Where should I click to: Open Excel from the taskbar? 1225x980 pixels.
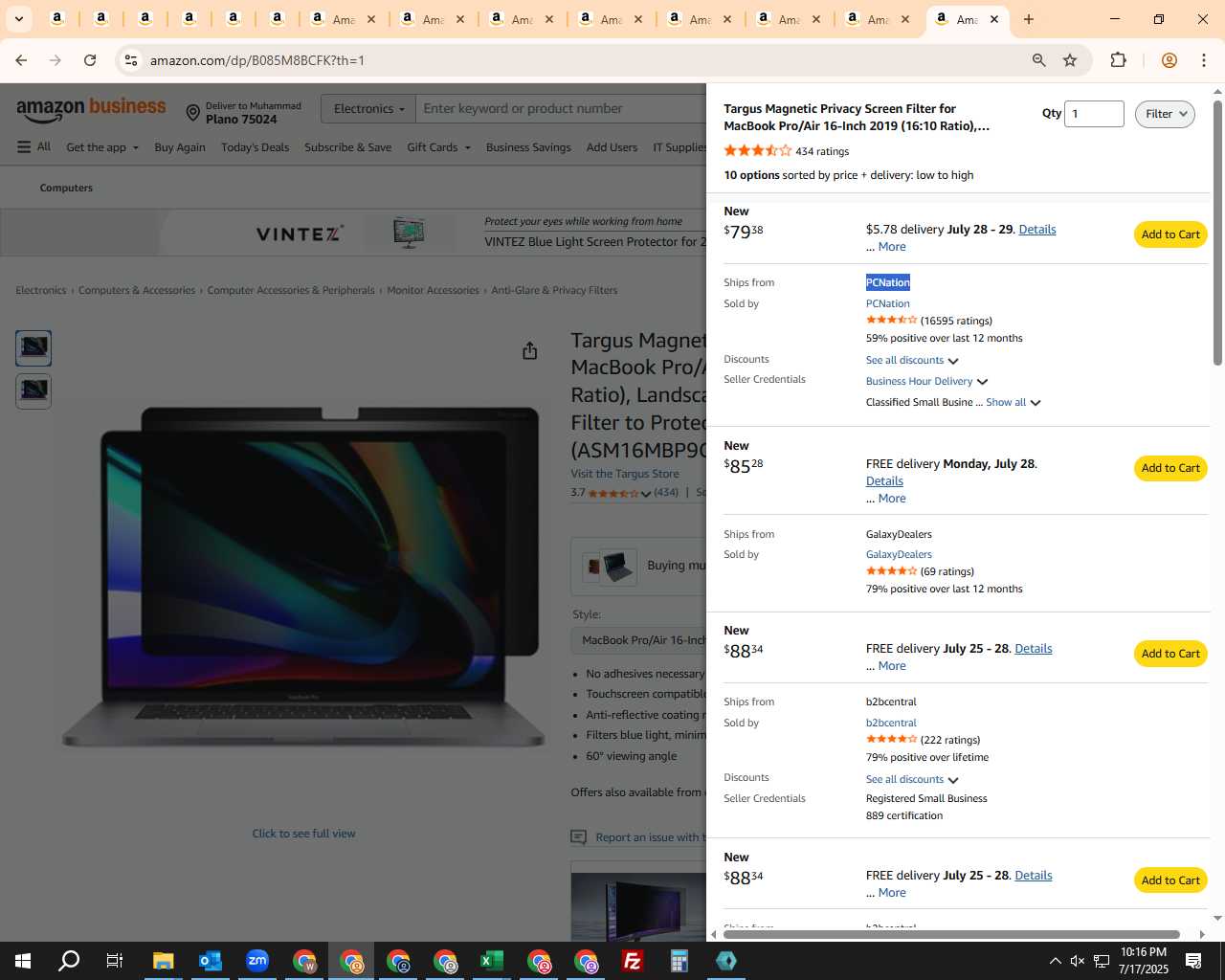click(x=491, y=961)
